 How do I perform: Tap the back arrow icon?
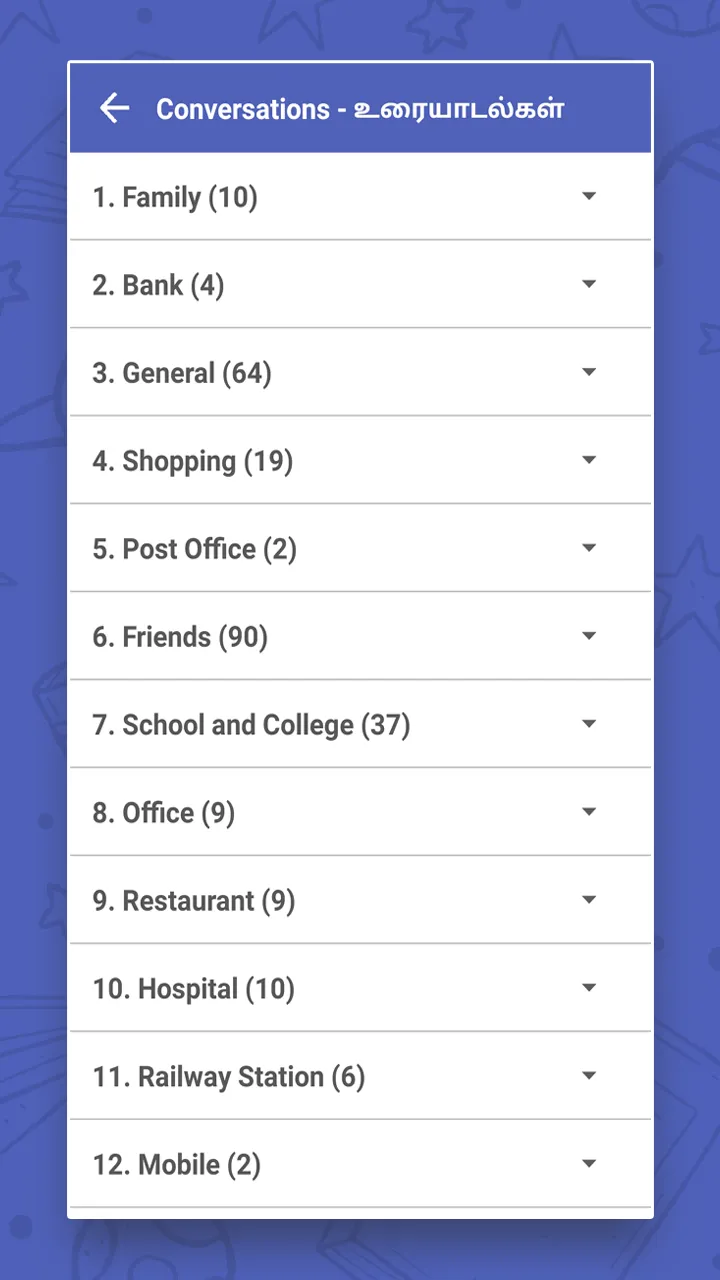pyautogui.click(x=115, y=108)
